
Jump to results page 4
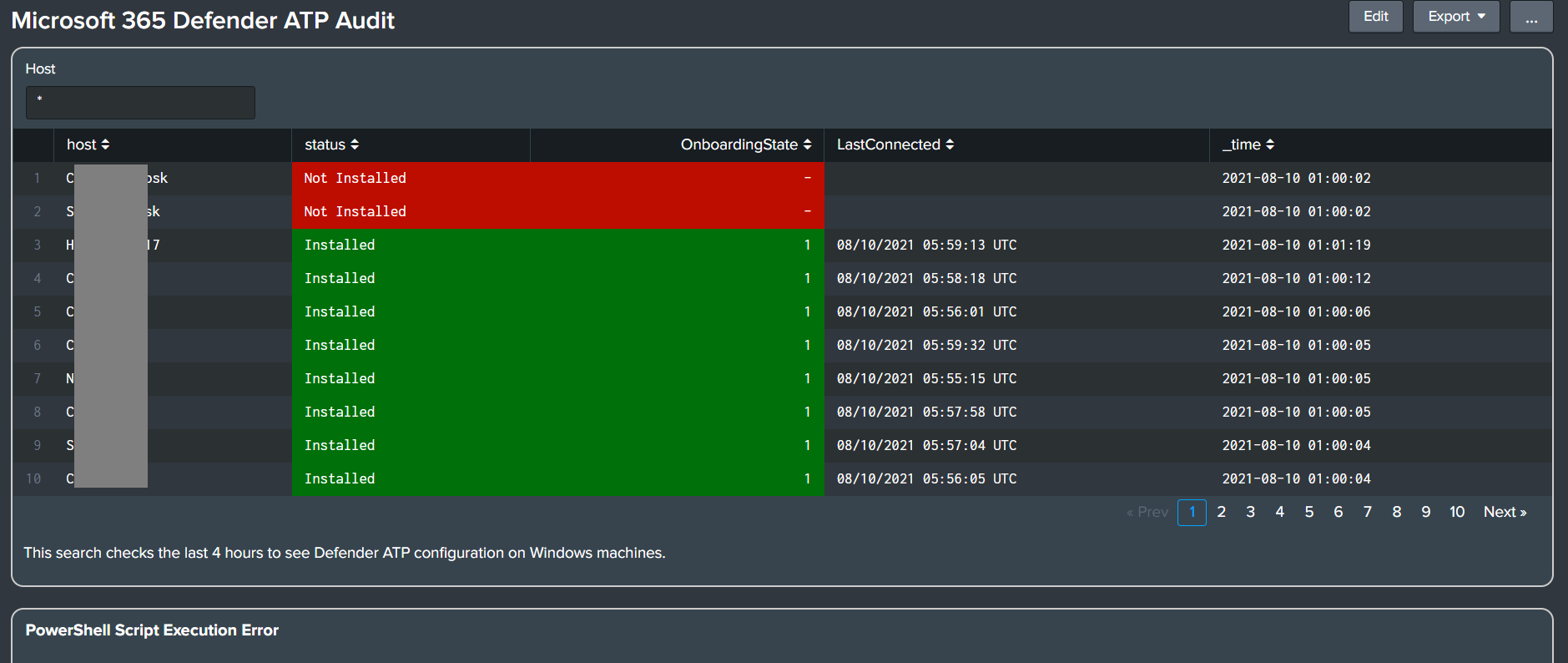(x=1280, y=512)
